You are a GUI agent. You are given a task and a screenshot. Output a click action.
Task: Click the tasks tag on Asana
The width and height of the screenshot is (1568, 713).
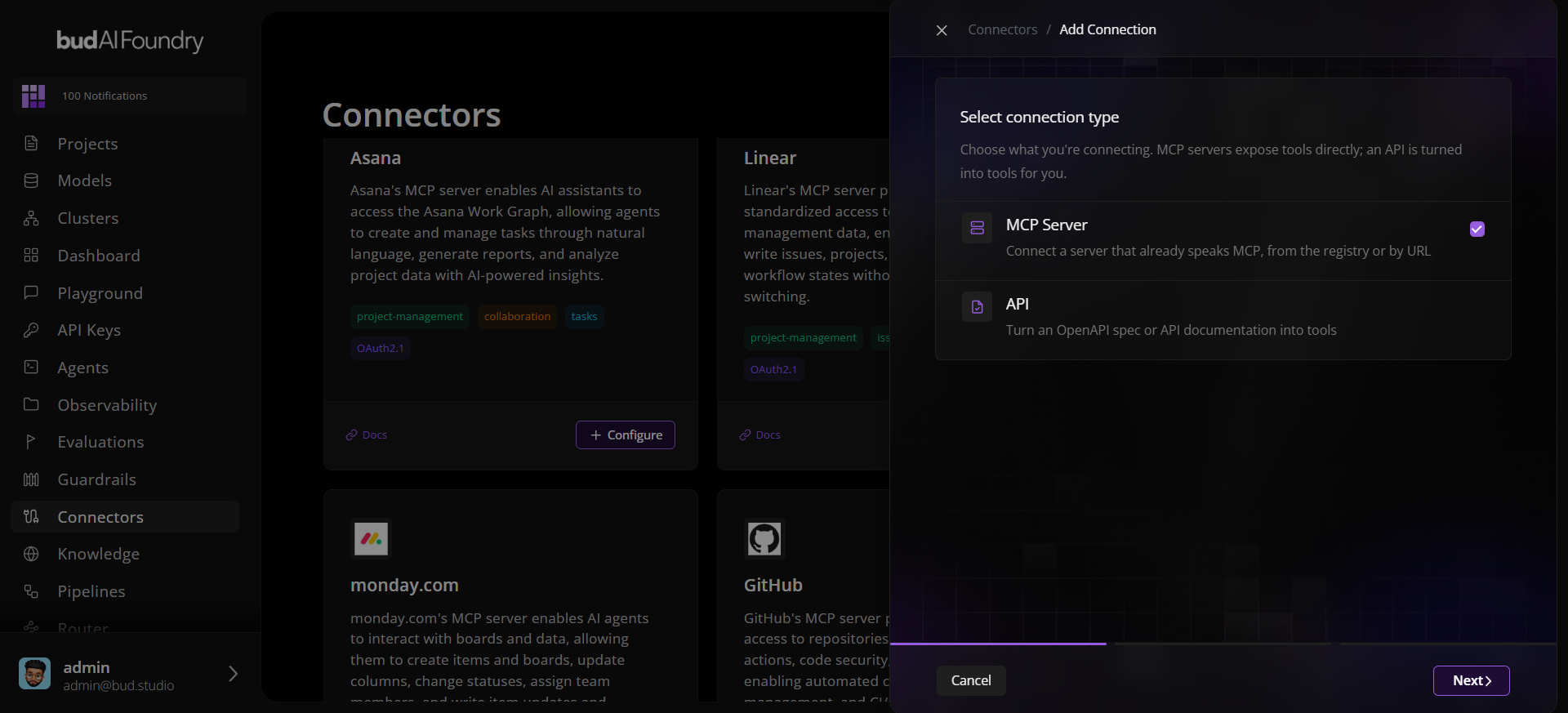pyautogui.click(x=584, y=317)
